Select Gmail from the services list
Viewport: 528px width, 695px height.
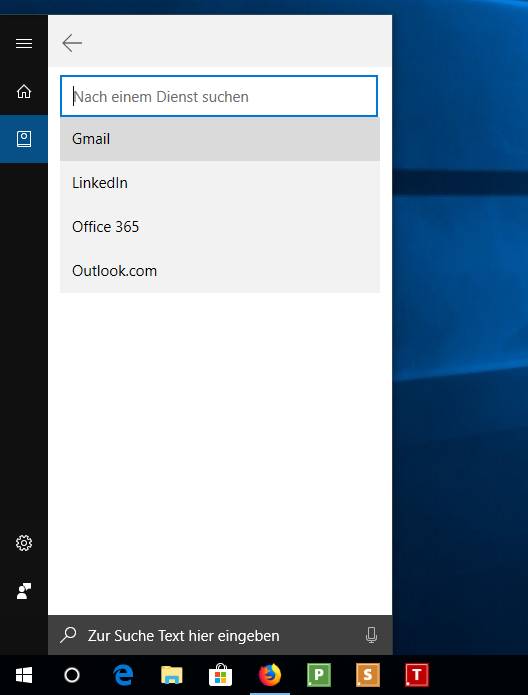220,139
